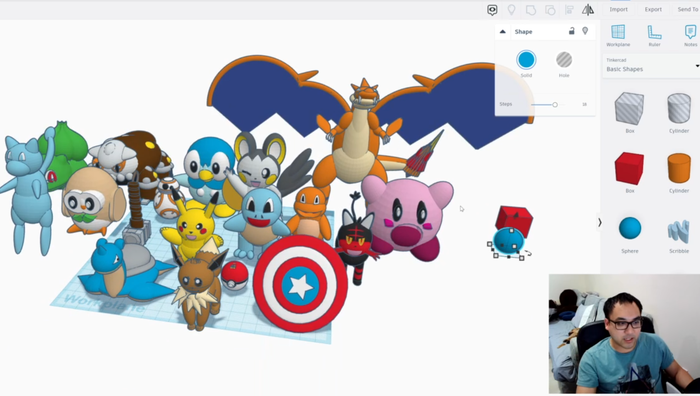The width and height of the screenshot is (700, 396).
Task: Collapse the shapes side panel with the arrow
Action: tap(600, 222)
